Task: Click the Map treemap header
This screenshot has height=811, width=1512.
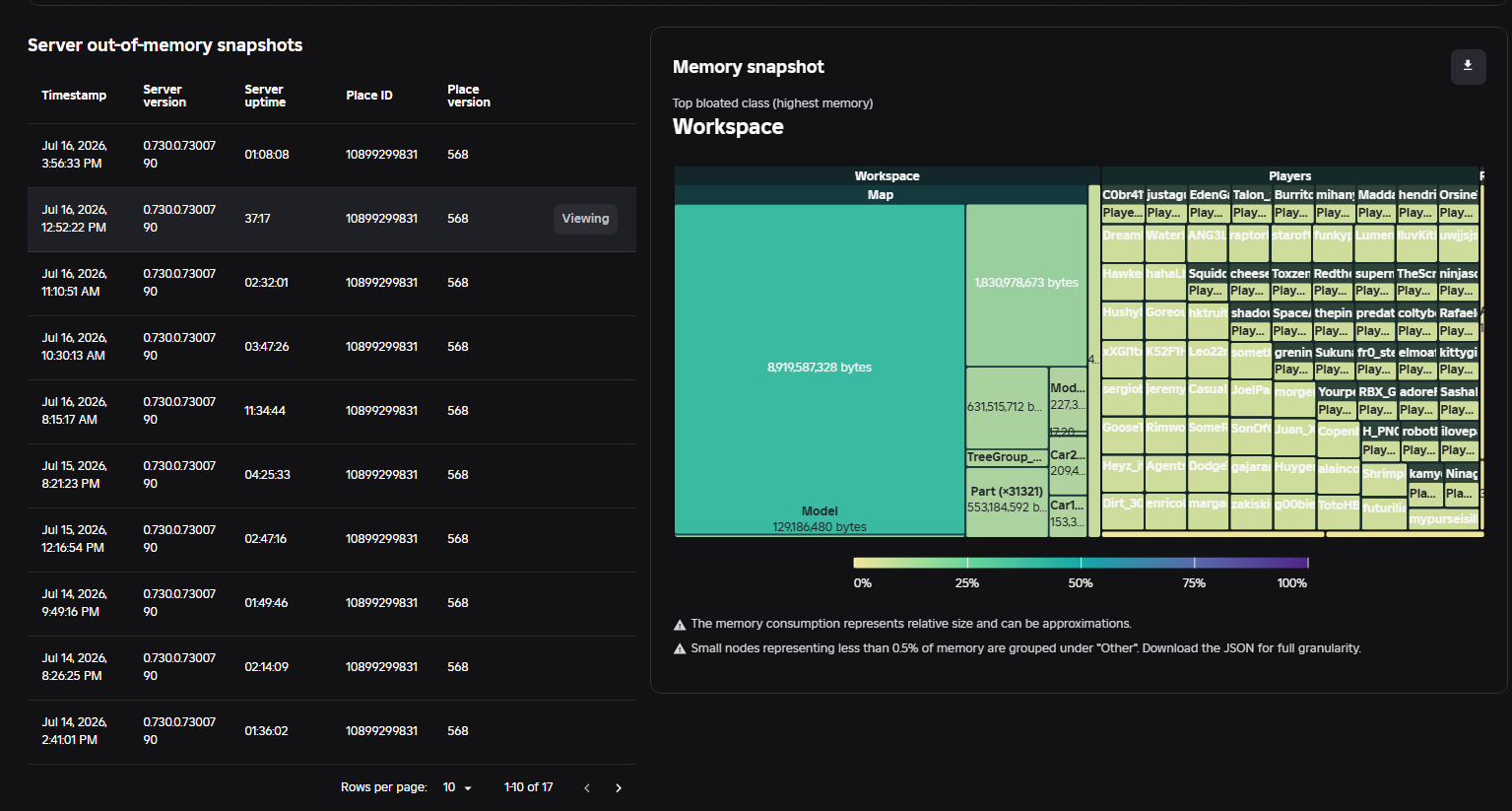Action: (881, 194)
